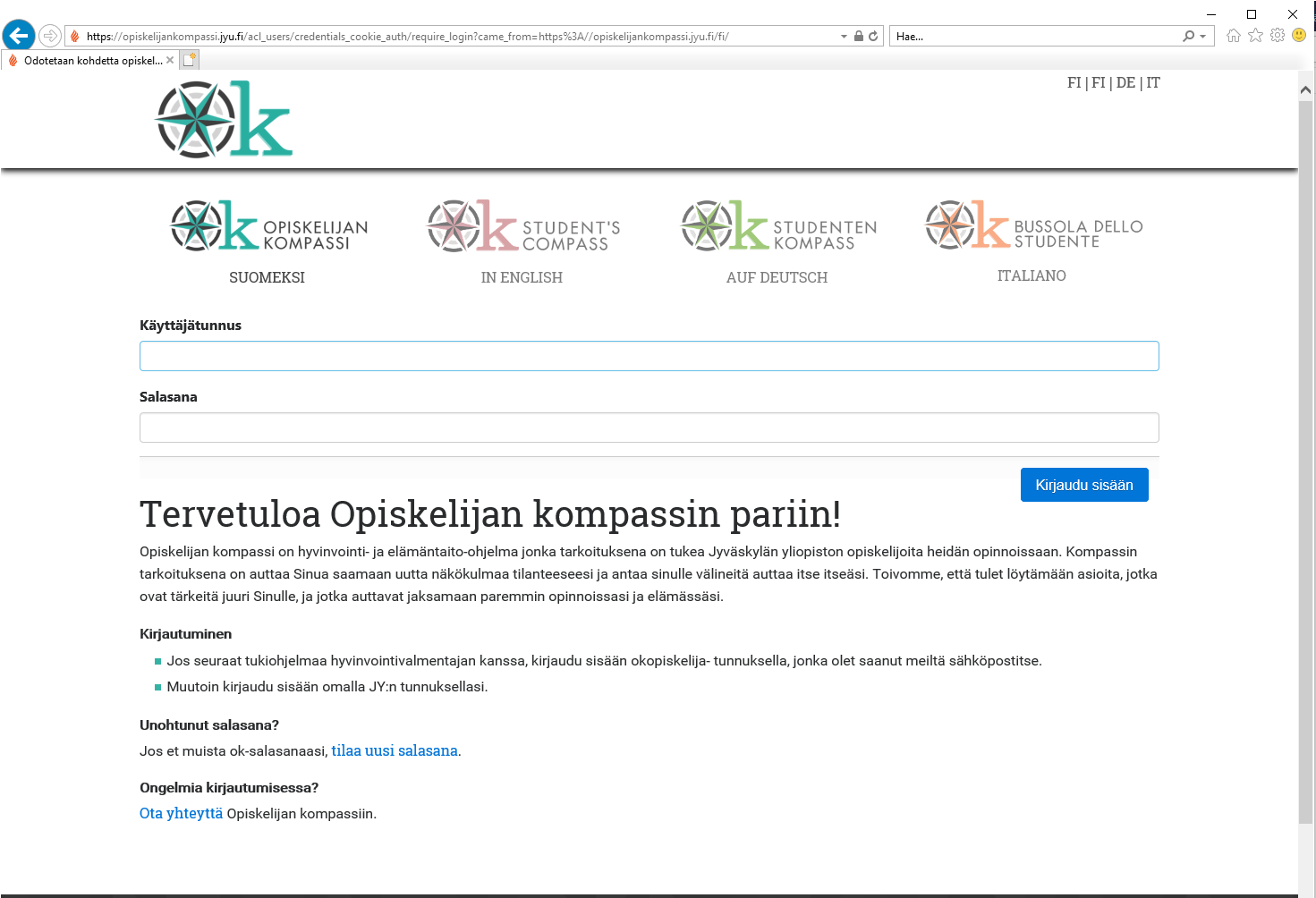Open the address bar autocomplete dropdown arrow
Screen dimensions: 1316x898
click(x=844, y=37)
